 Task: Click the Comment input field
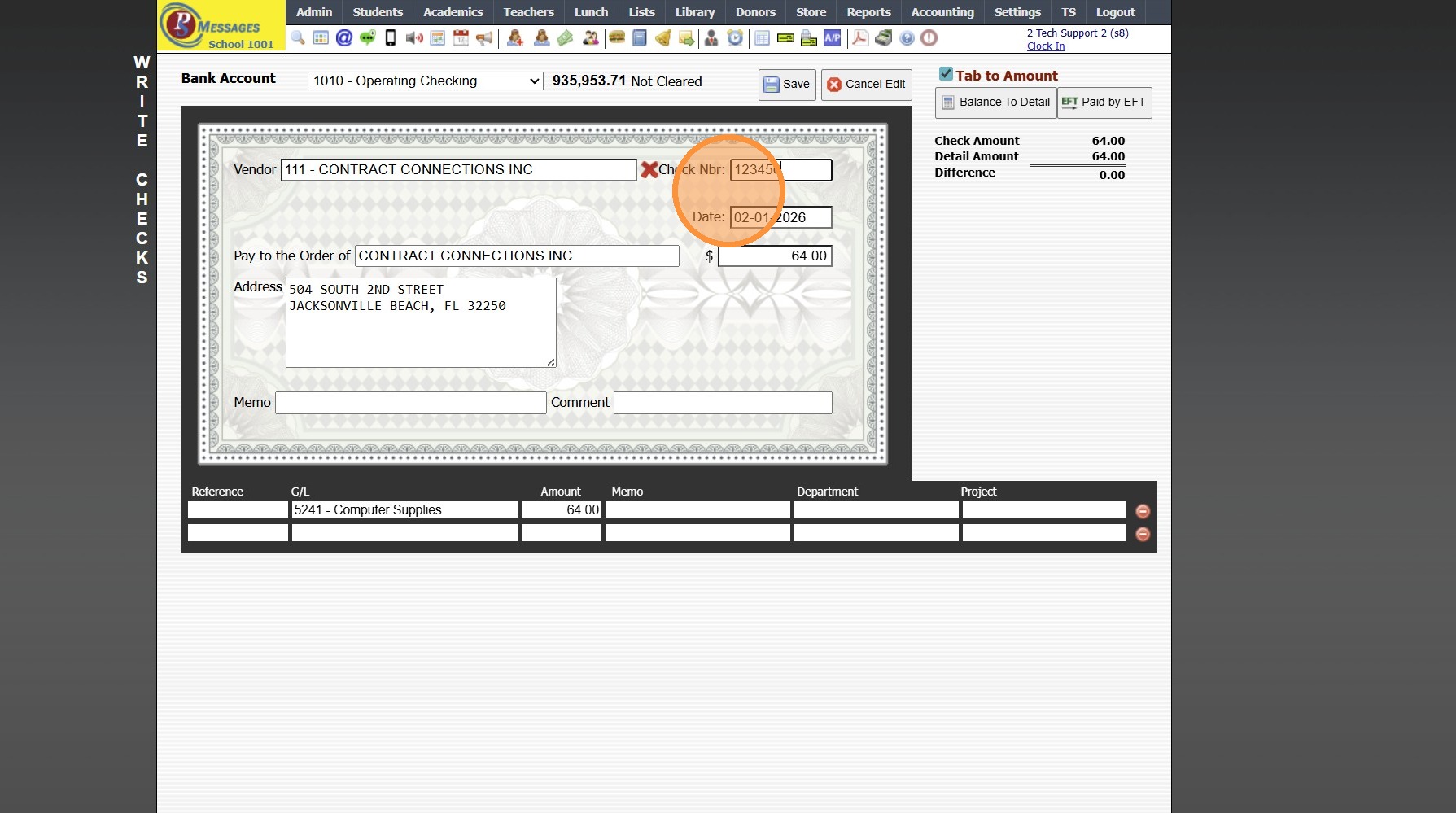[723, 403]
